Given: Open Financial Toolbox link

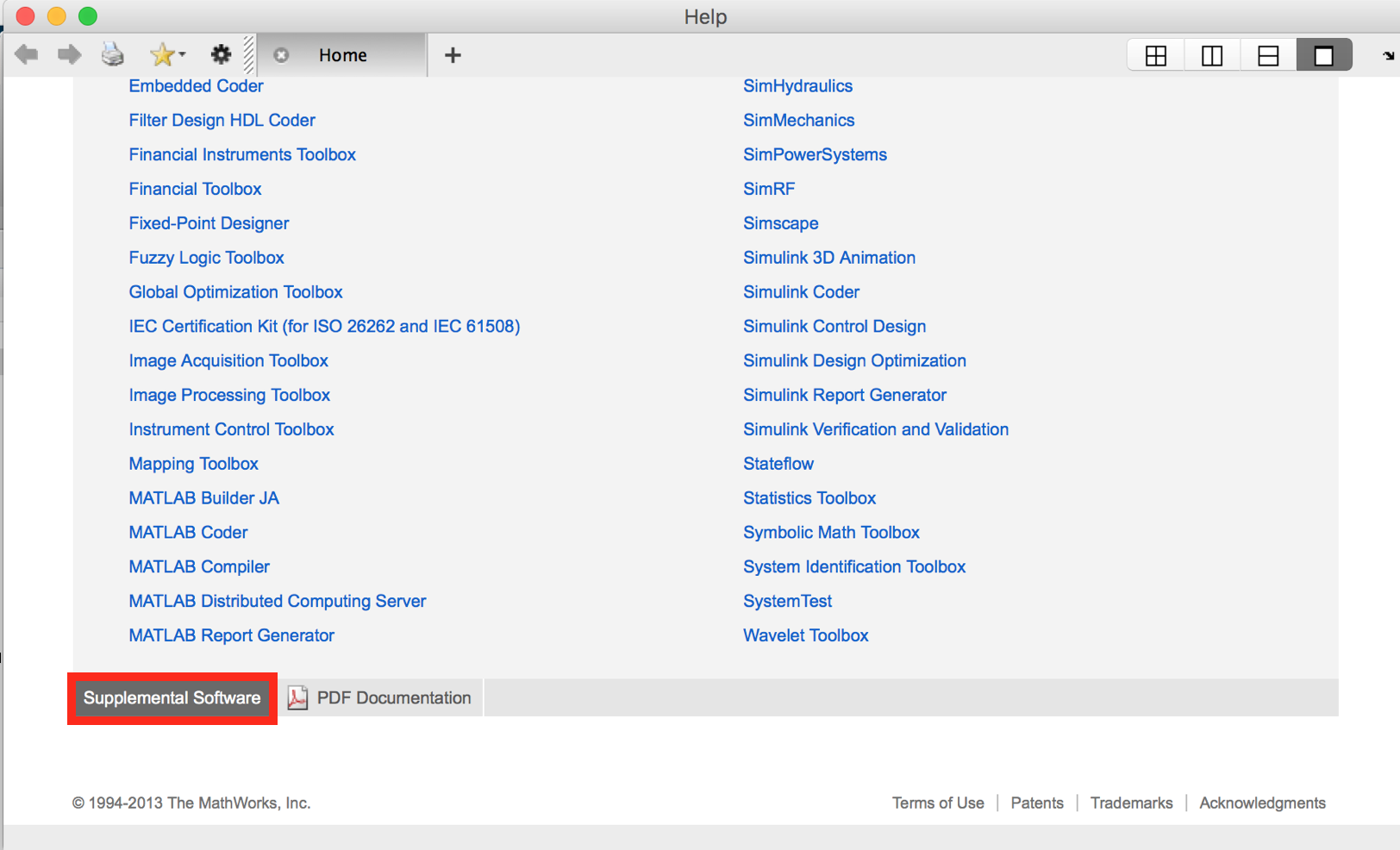Looking at the screenshot, I should click(x=195, y=190).
